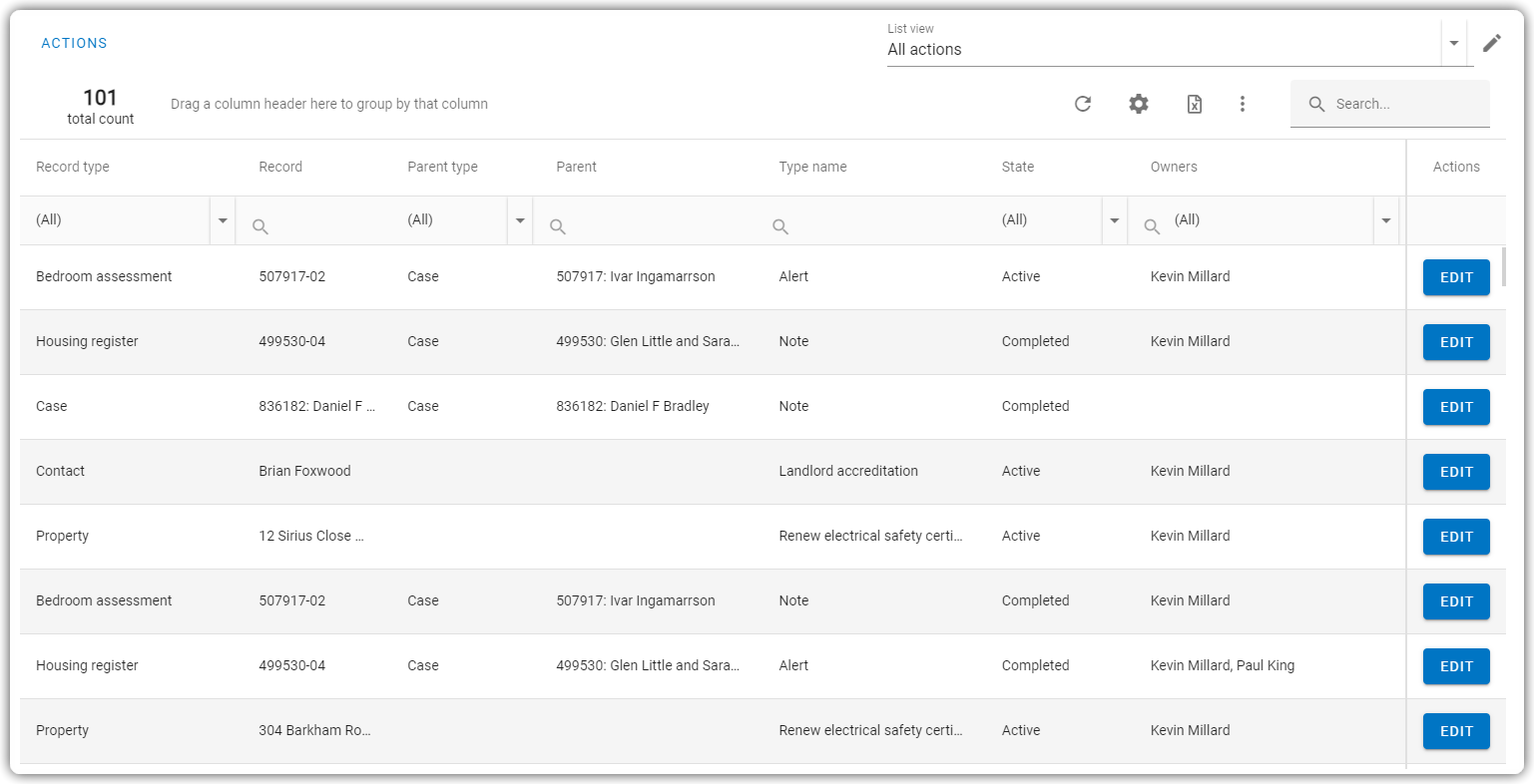
Task: Sort by Type name column header
Action: tap(812, 167)
